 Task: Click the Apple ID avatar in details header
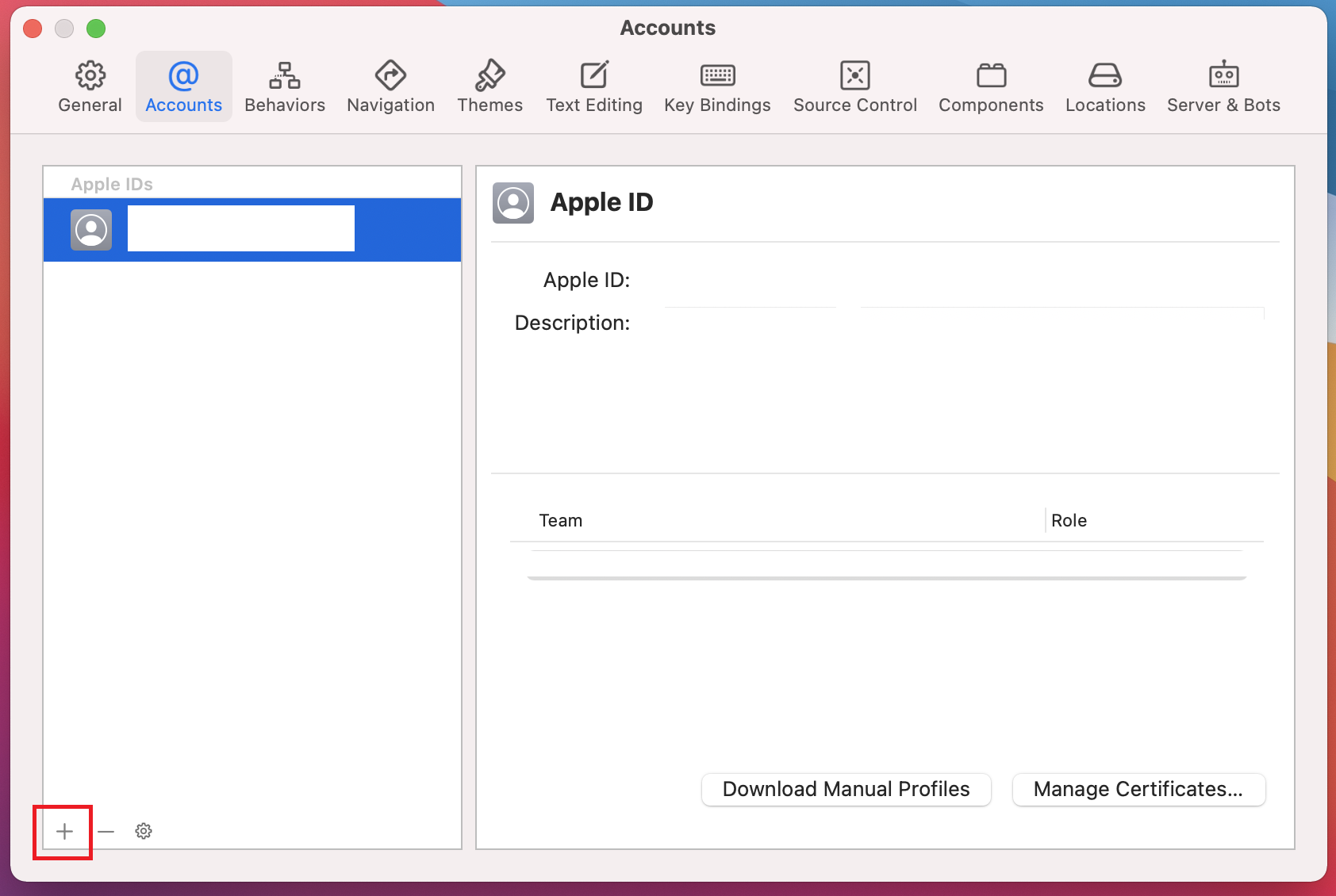point(513,203)
